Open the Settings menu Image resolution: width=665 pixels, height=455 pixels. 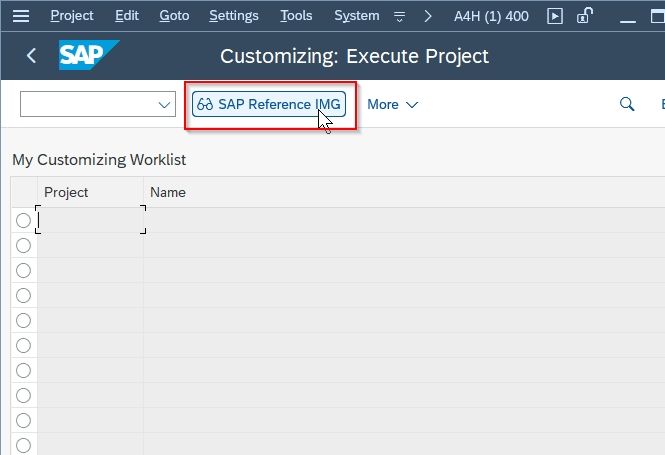[x=234, y=16]
